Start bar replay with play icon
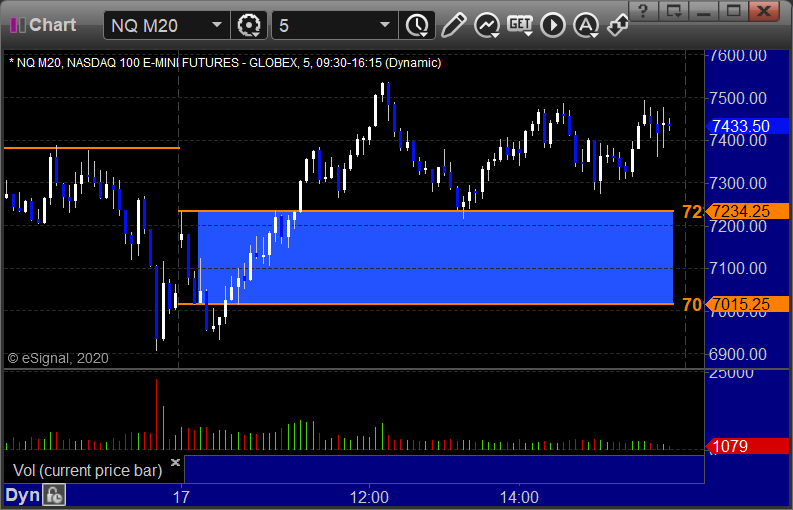793x510 pixels. pos(553,25)
